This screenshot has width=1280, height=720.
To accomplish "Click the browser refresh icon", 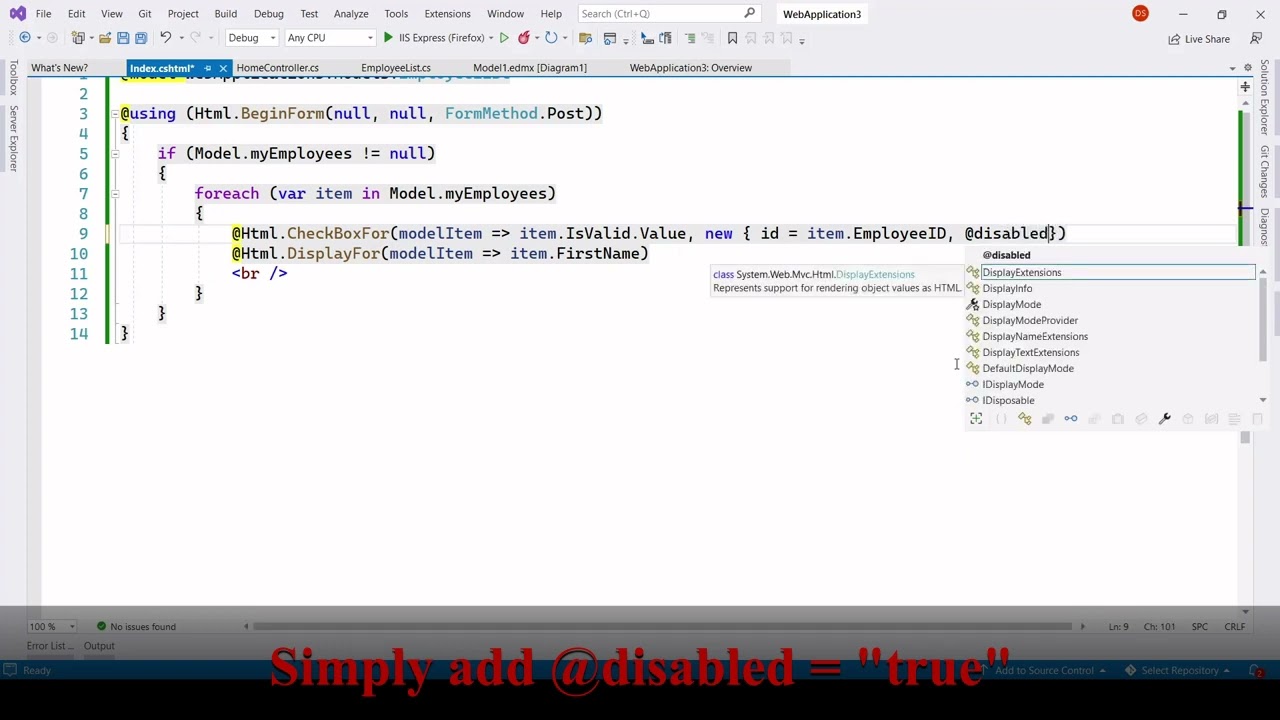I will [x=551, y=38].
